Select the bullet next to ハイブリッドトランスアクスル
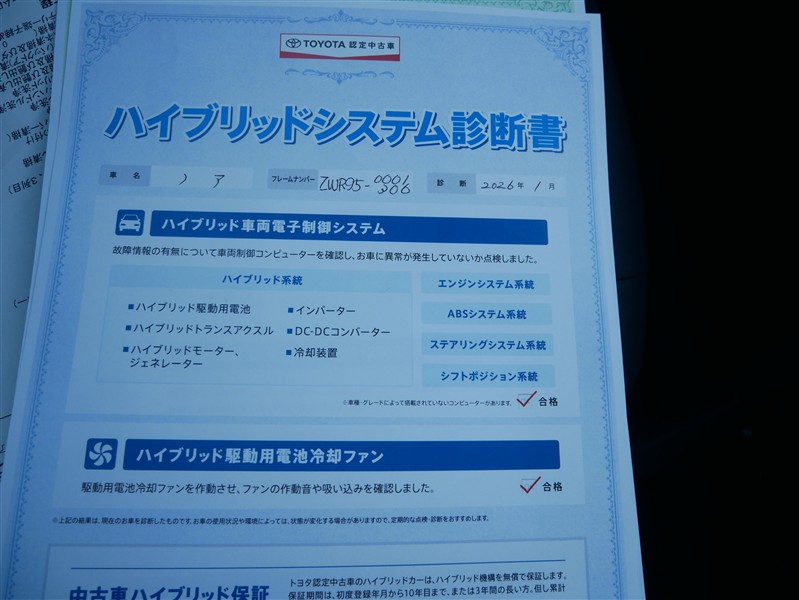This screenshot has height=600, width=799. pyautogui.click(x=129, y=328)
